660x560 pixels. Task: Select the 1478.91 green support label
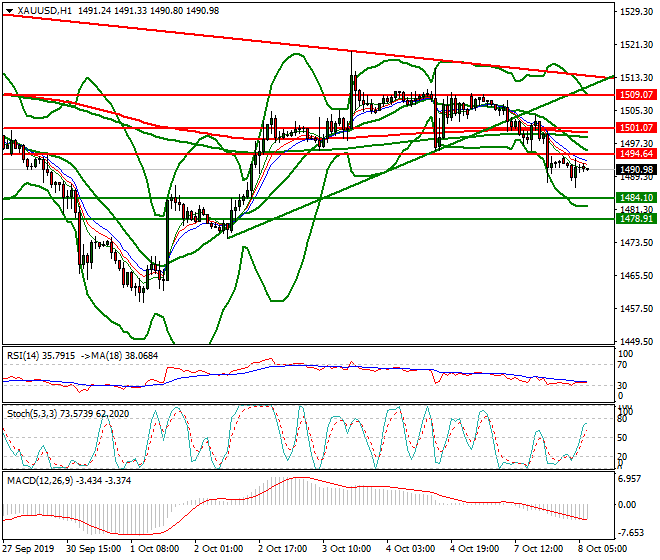636,219
